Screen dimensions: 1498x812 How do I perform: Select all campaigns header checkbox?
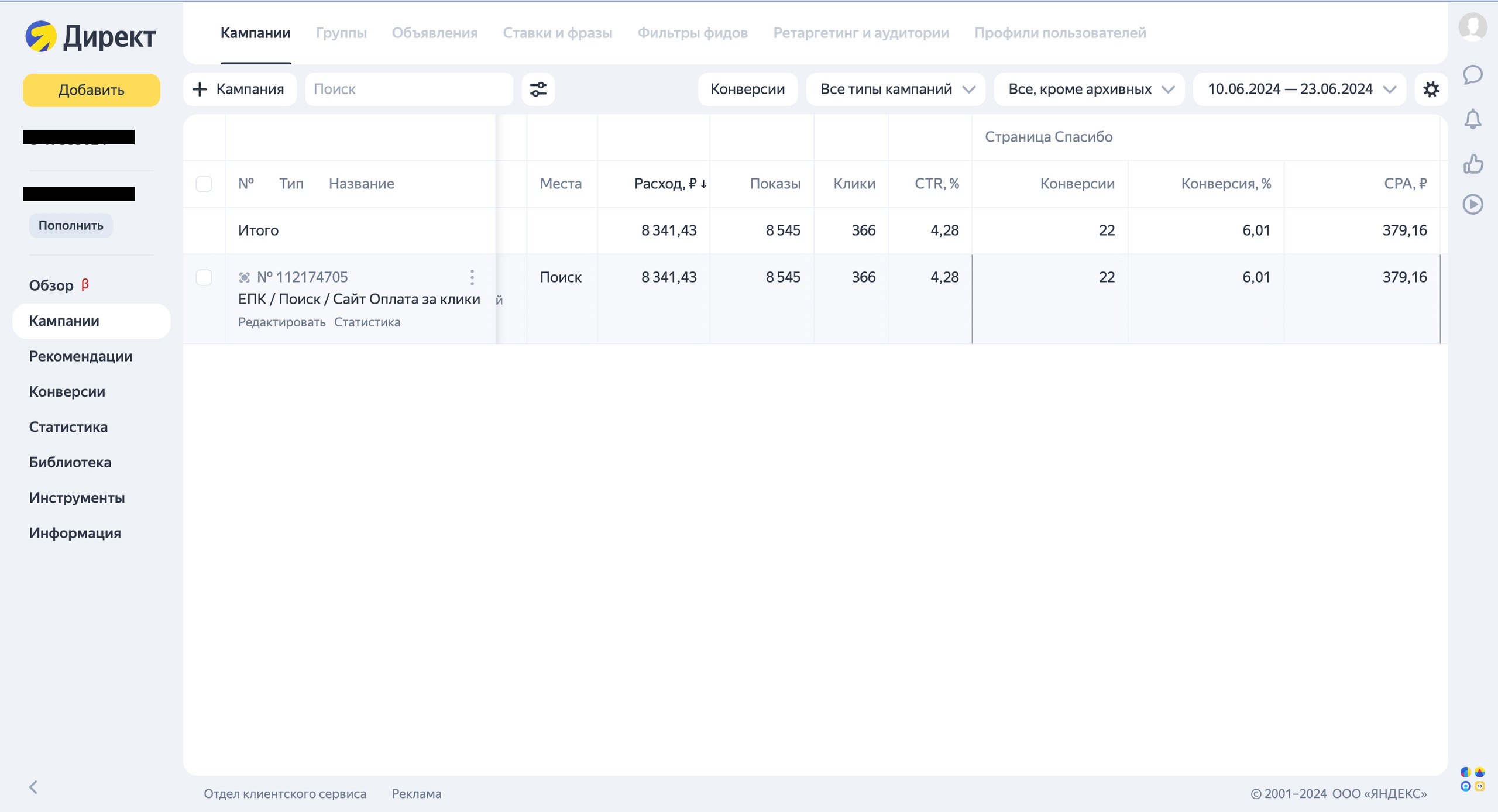tap(204, 184)
